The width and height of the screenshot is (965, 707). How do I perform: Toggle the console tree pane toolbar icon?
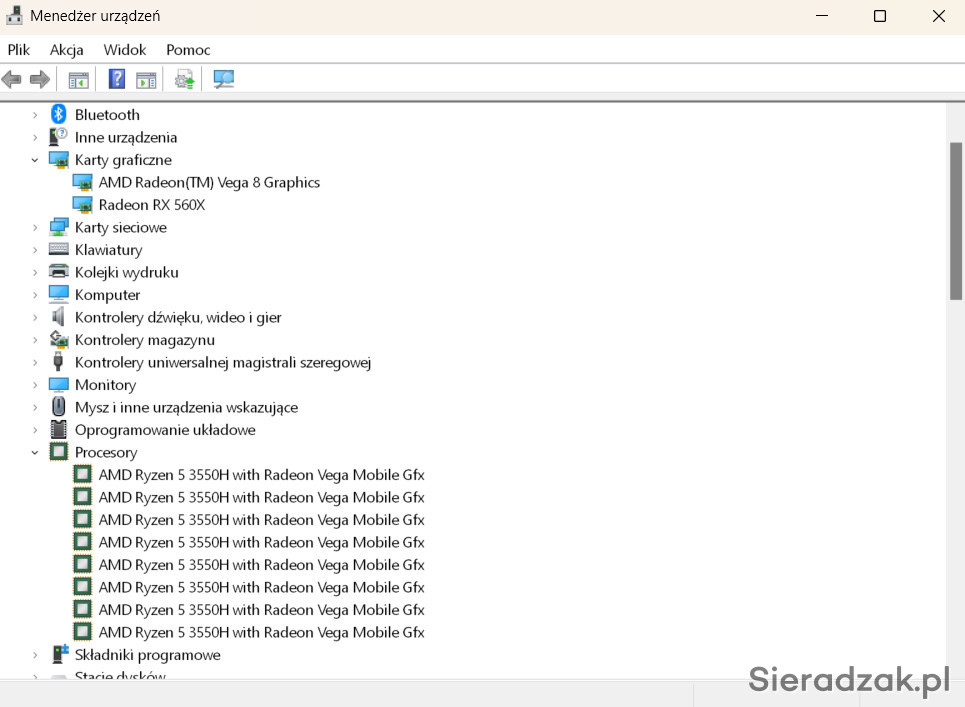tap(78, 80)
